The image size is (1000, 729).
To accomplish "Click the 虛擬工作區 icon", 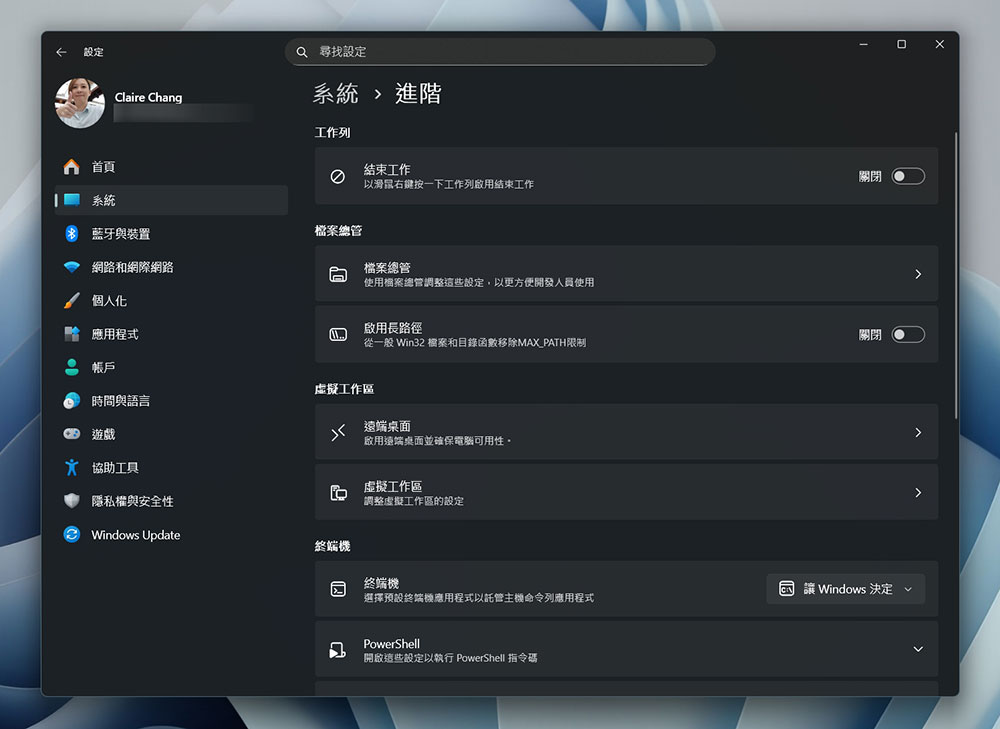I will pos(337,492).
